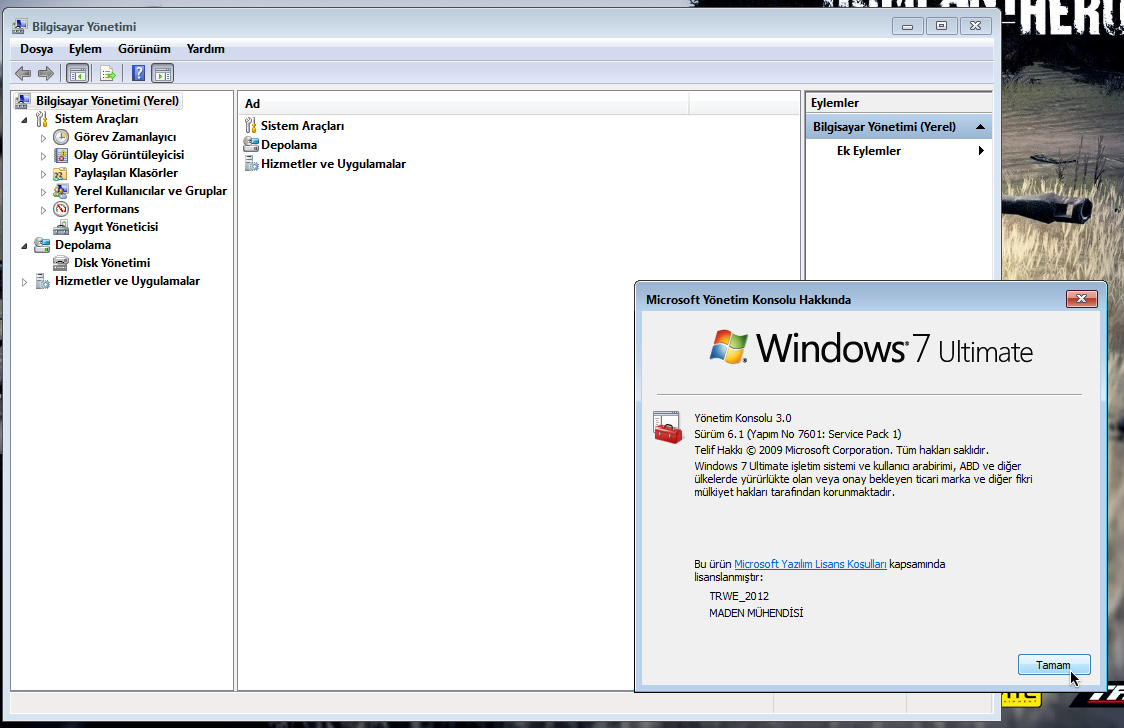Select Performans tree item

click(106, 209)
